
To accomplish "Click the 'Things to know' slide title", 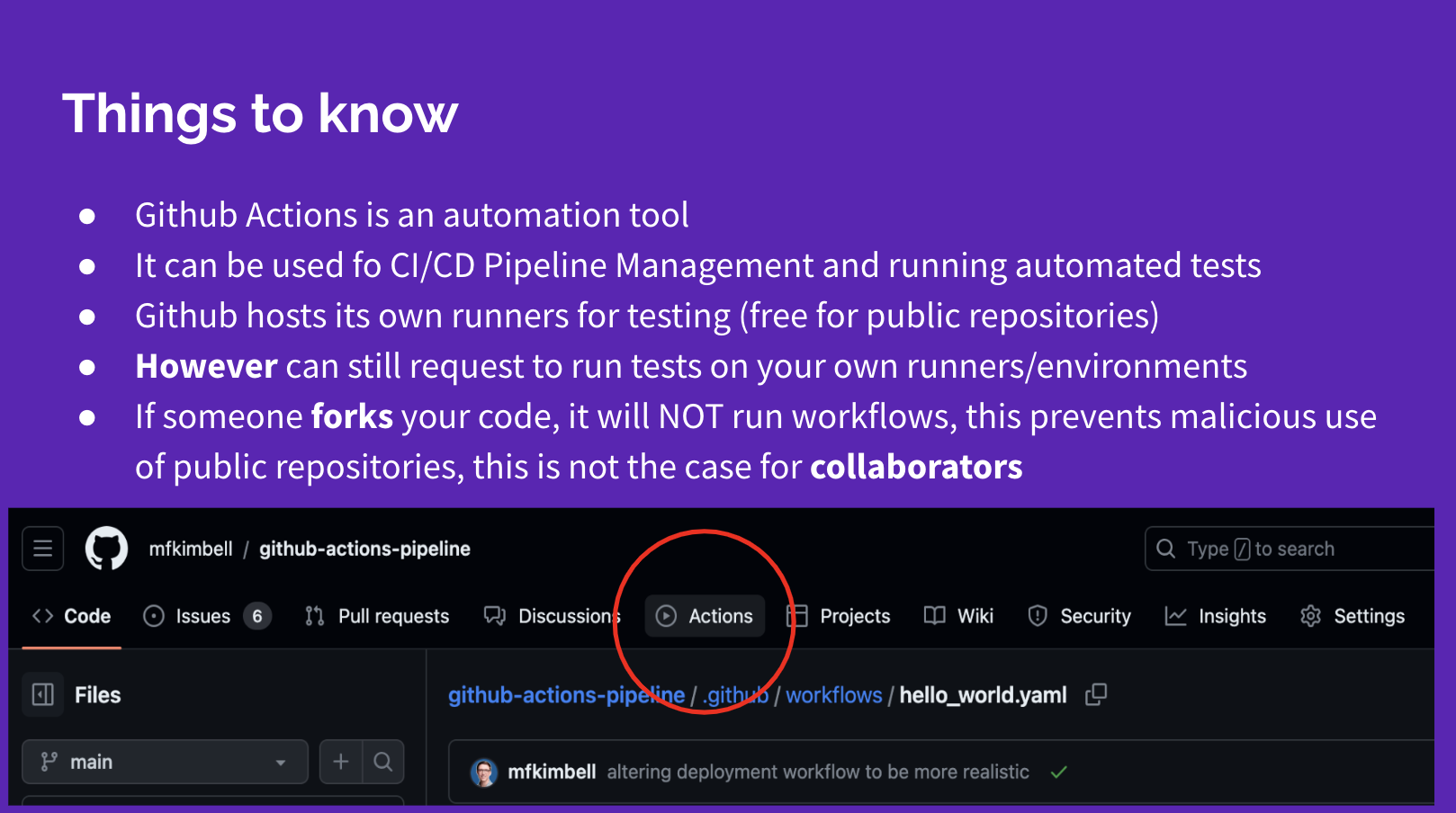I will pos(260,114).
